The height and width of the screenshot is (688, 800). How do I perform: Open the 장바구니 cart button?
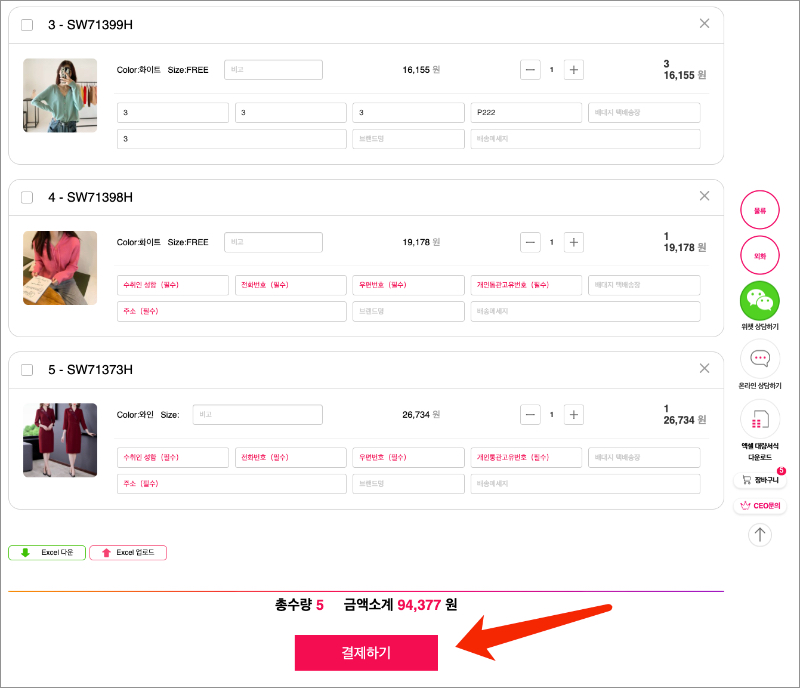(x=759, y=480)
